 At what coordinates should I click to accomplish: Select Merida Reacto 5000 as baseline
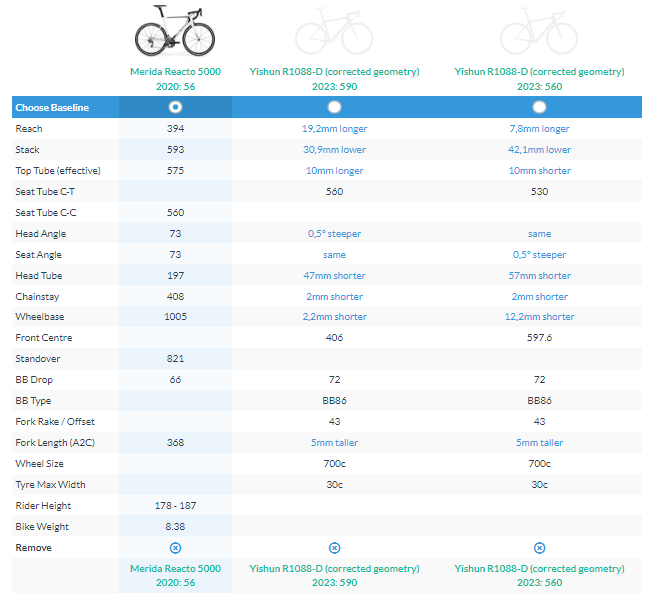coord(175,107)
